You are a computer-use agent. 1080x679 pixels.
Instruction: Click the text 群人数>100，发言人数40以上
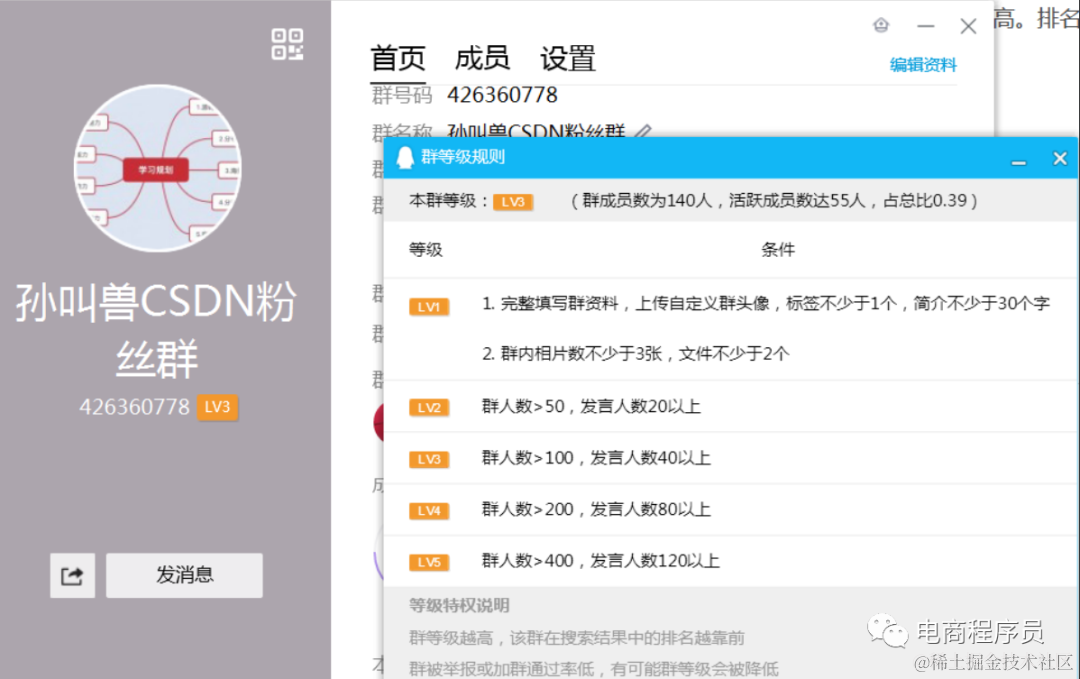click(x=596, y=458)
